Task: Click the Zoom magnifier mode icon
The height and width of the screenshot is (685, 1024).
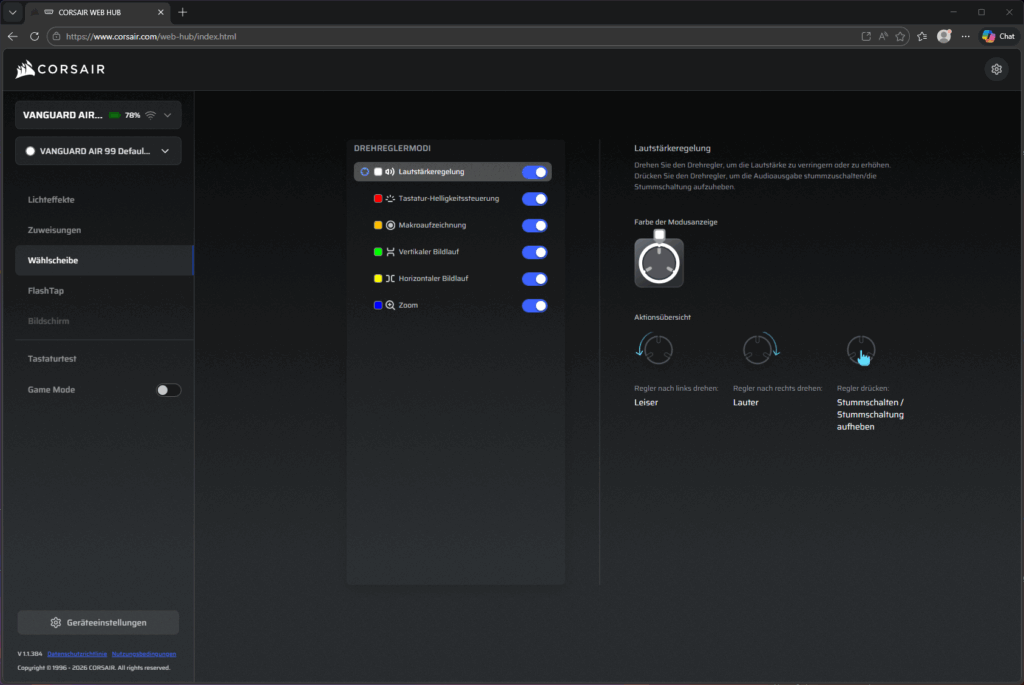Action: point(390,305)
